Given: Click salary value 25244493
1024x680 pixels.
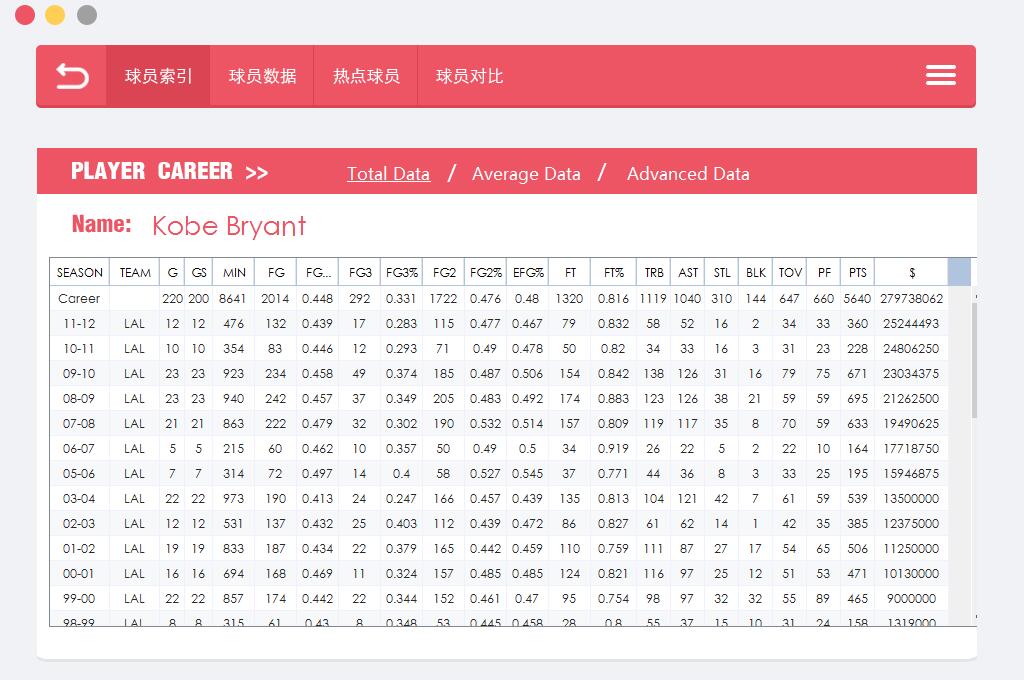Looking at the screenshot, I should click(911, 323).
